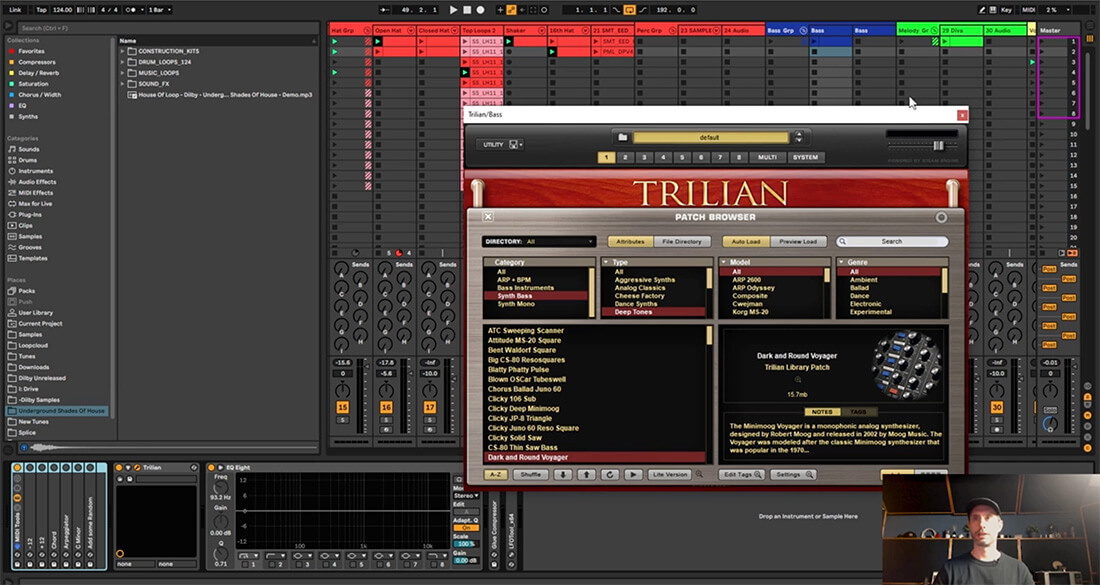Screen dimensions: 1100x585
Task: Switch to File Directory view tab
Action: pyautogui.click(x=682, y=241)
